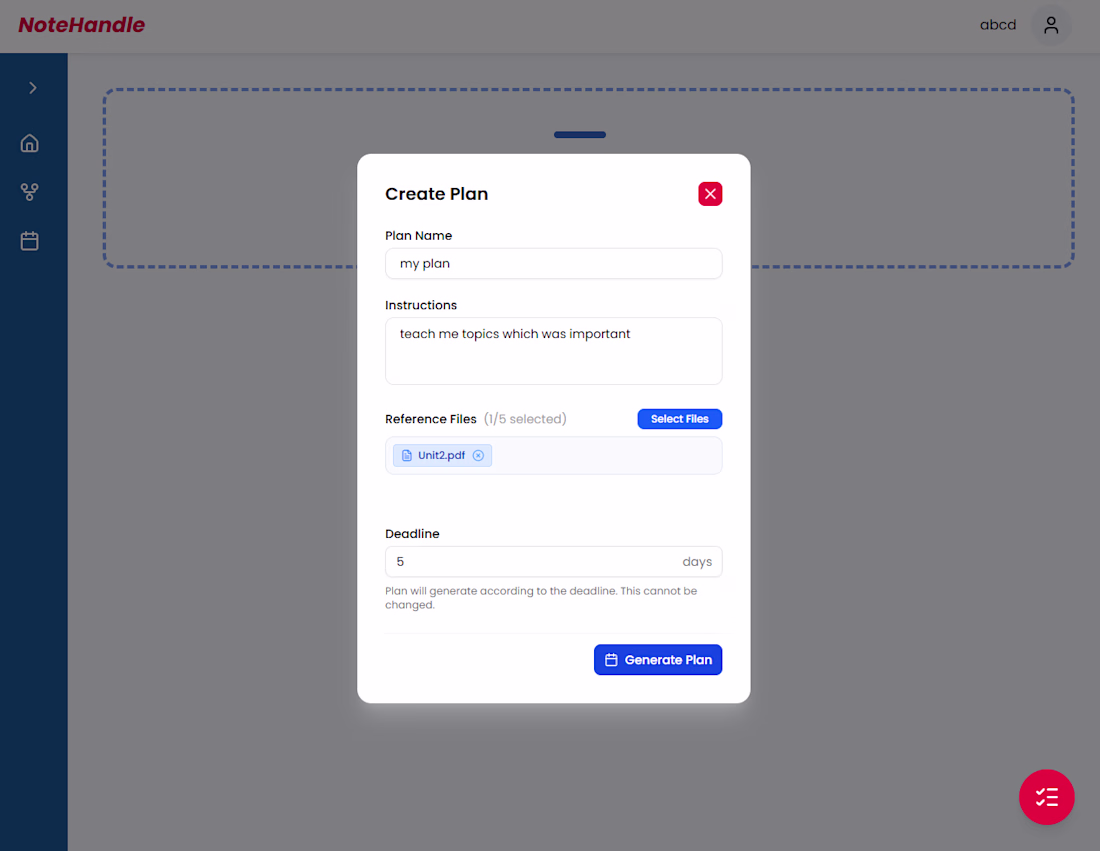Click the abcd username text
The width and height of the screenshot is (1100, 851).
(x=998, y=25)
